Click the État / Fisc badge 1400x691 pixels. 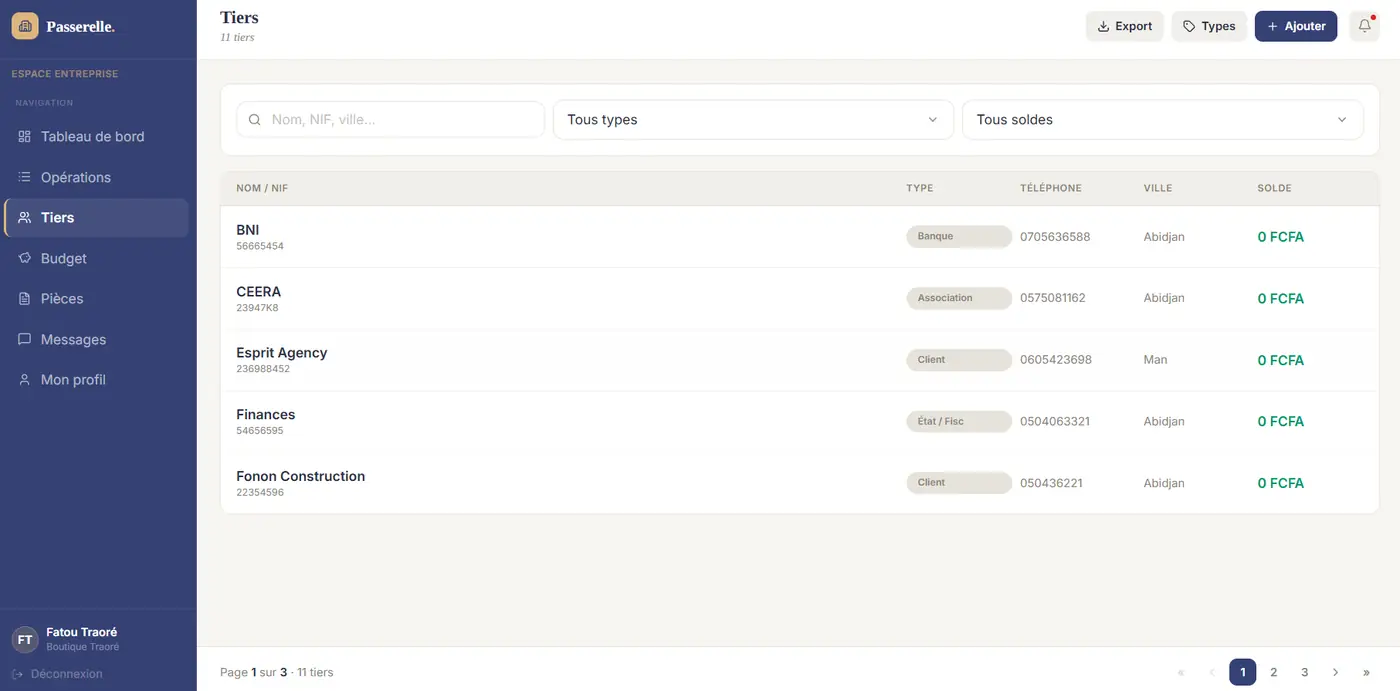coord(959,421)
